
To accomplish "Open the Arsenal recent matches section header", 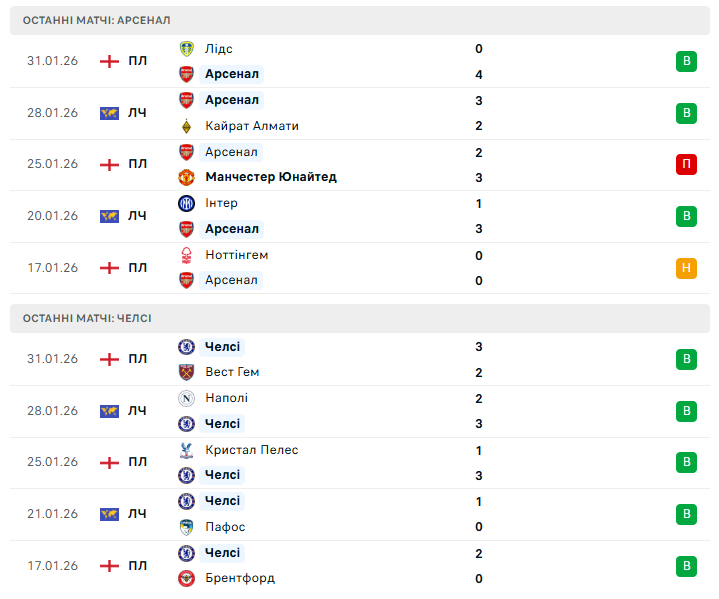I will [97, 20].
